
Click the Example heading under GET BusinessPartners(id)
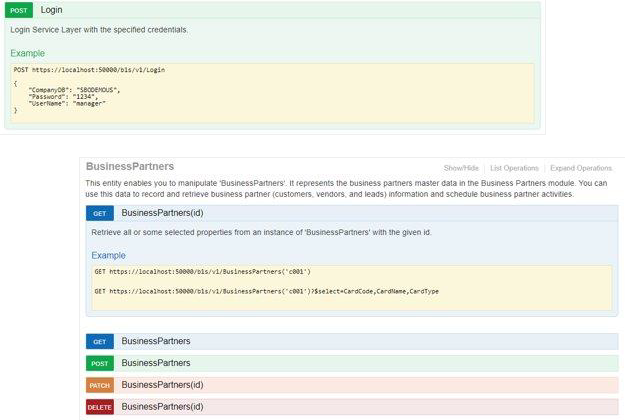pyautogui.click(x=108, y=255)
